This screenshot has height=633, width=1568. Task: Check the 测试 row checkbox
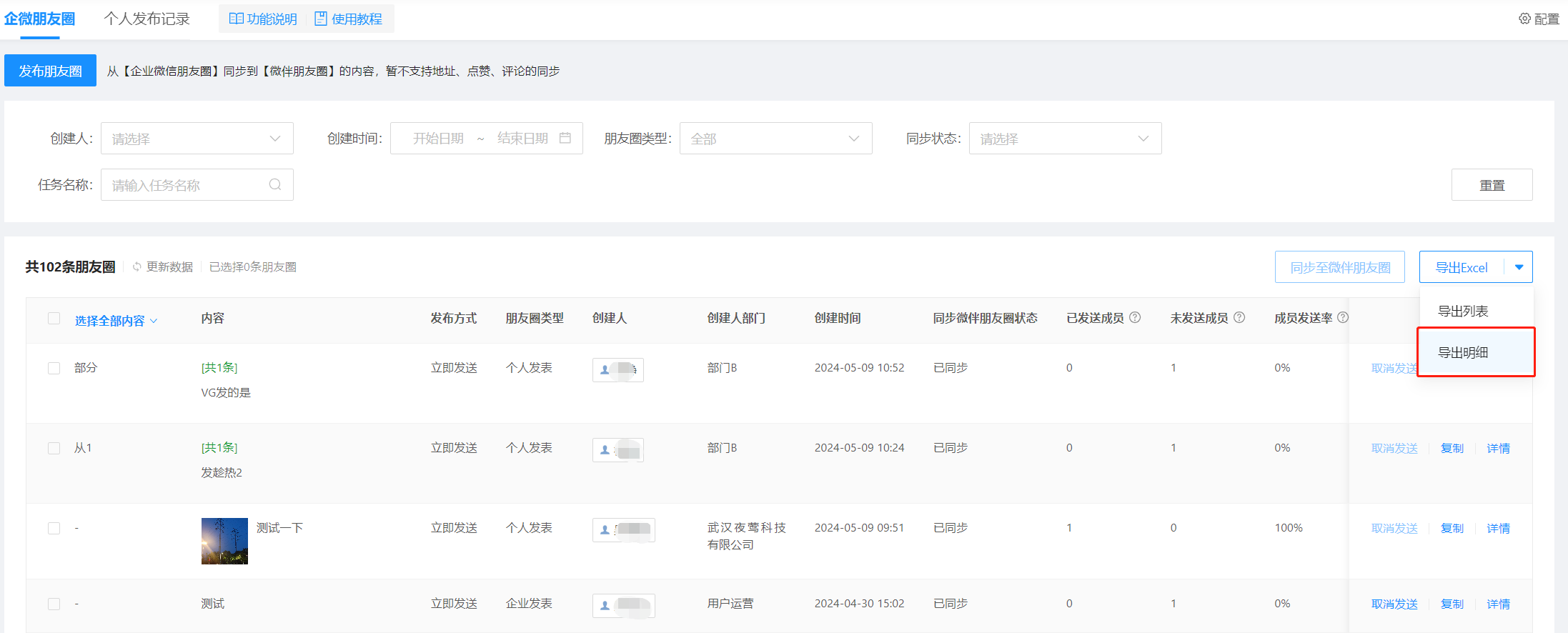(x=54, y=604)
